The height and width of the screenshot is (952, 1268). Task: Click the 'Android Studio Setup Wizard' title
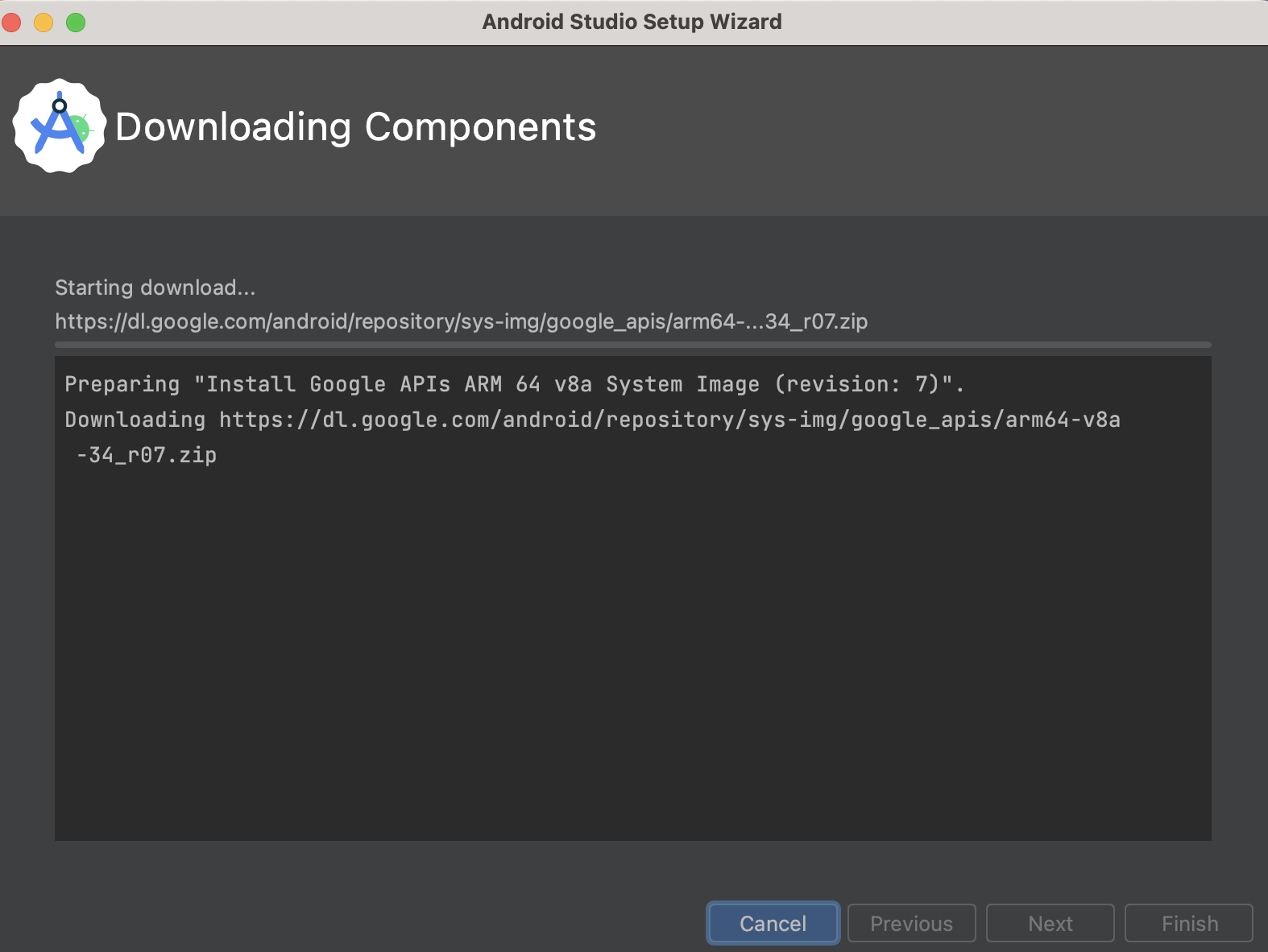(x=632, y=22)
